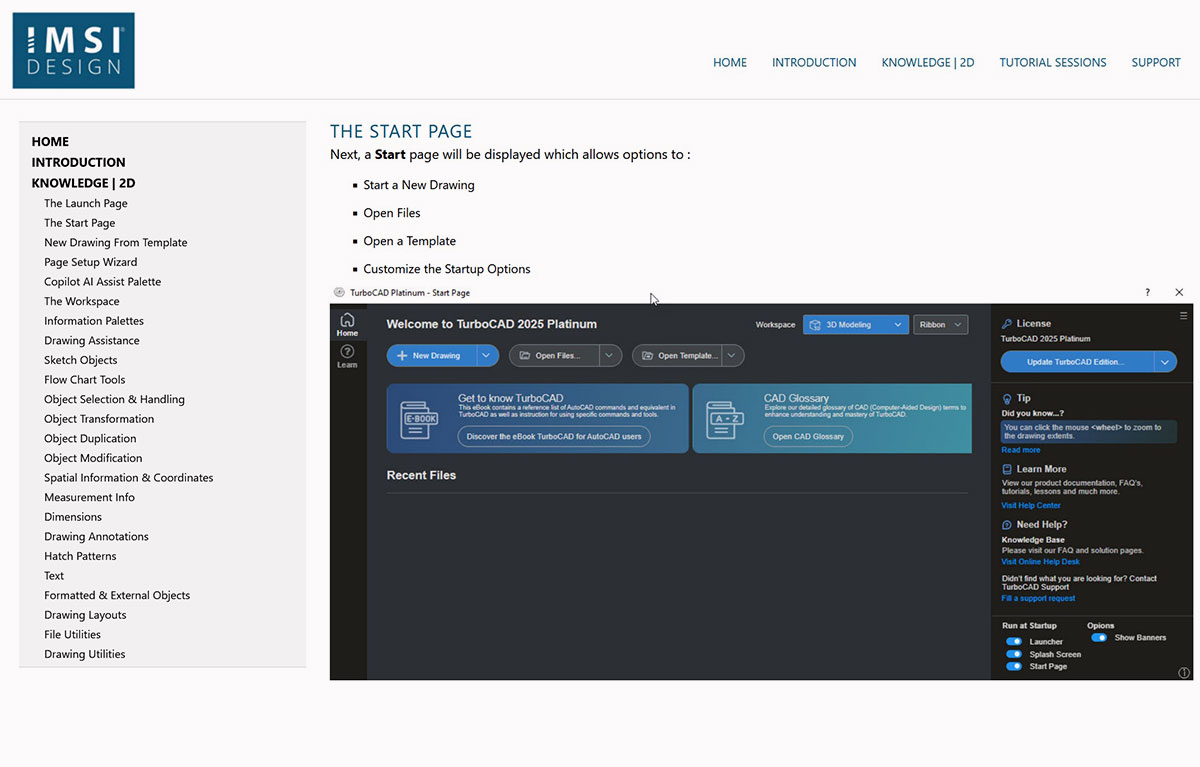The image size is (1200, 767).
Task: Toggle the Splash Screen startup switch
Action: (1014, 654)
